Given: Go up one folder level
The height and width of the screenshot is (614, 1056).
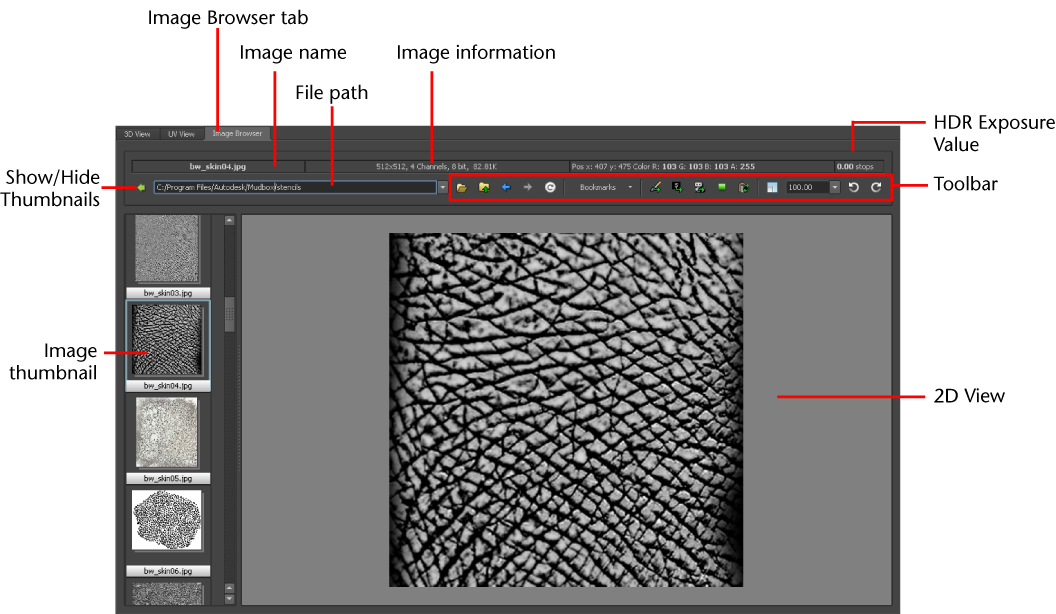Looking at the screenshot, I should pos(484,188).
